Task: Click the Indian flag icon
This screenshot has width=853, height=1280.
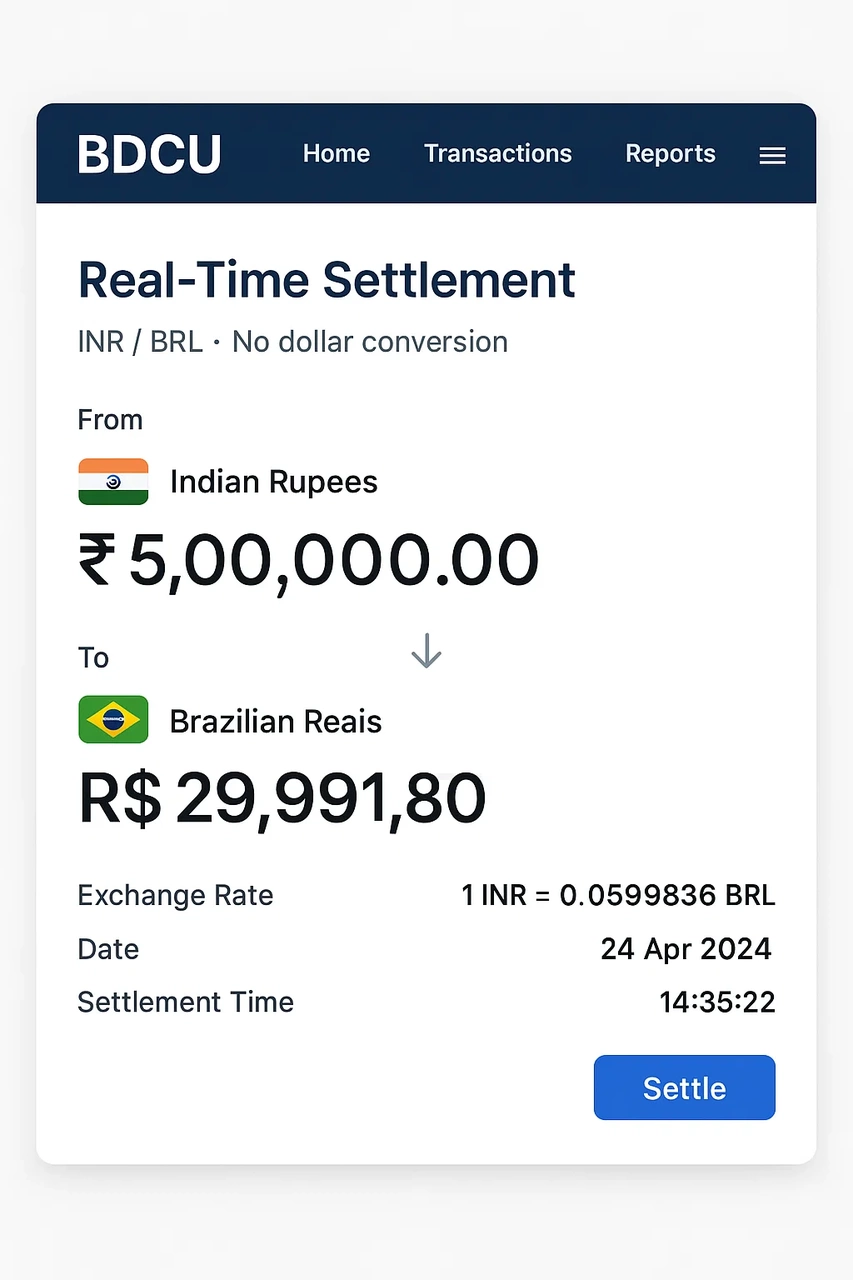Action: coord(113,481)
